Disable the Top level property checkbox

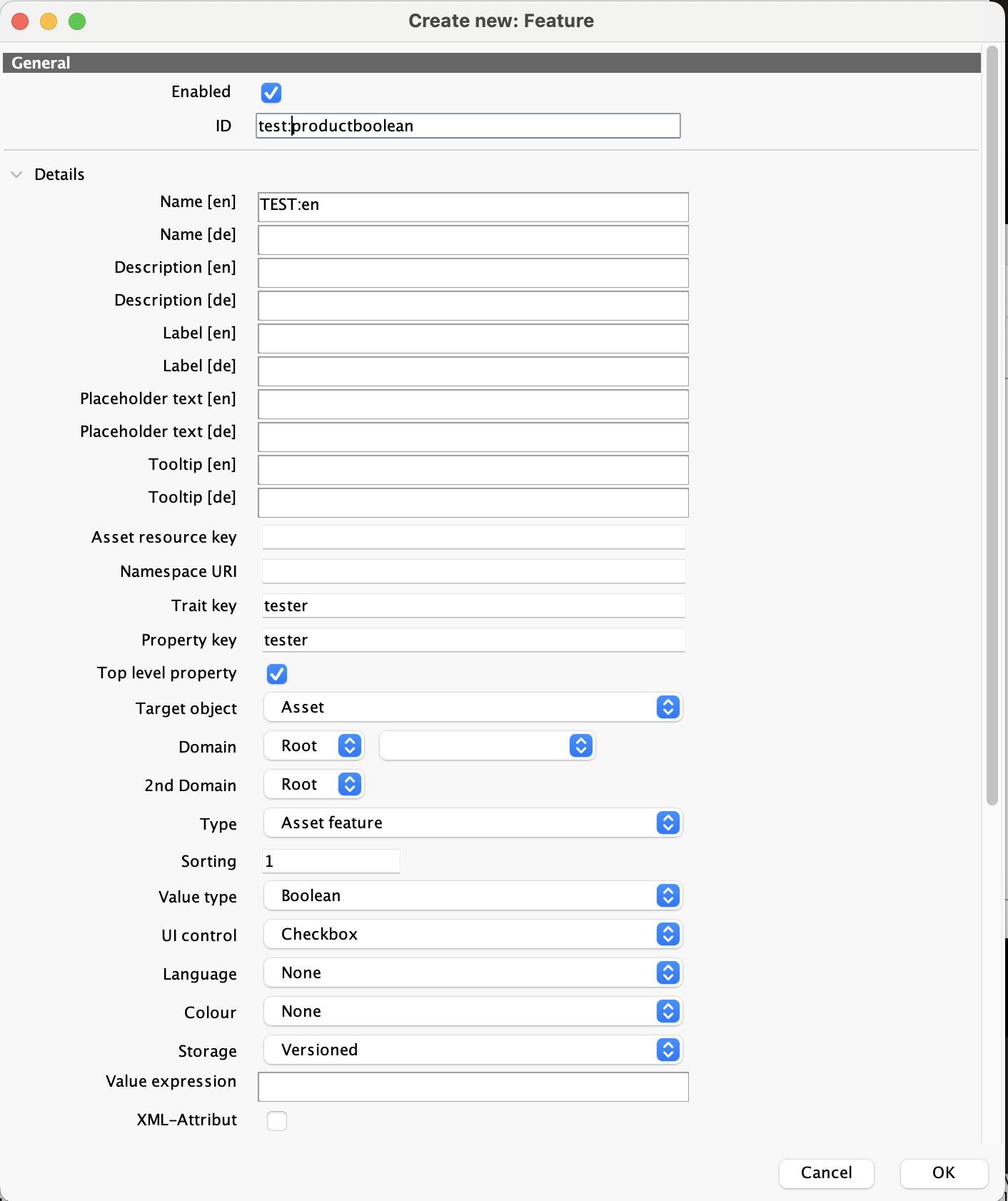coord(276,673)
